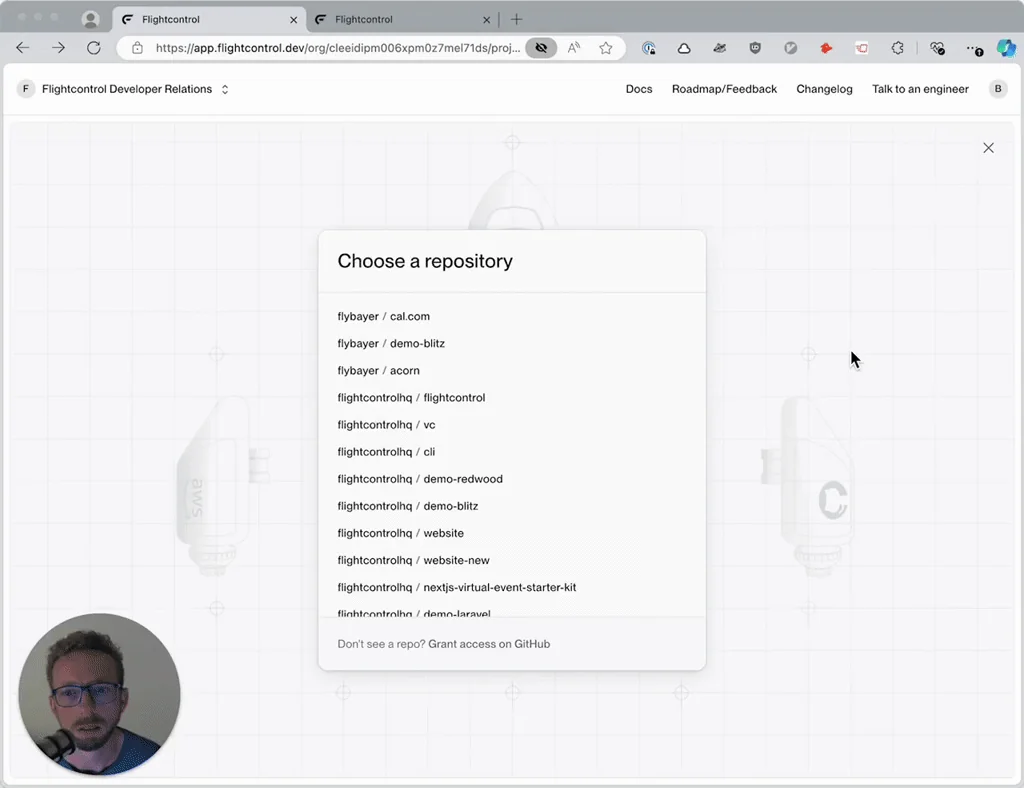Open Read Aloud icon in the address bar
This screenshot has height=788, width=1024.
[x=574, y=48]
